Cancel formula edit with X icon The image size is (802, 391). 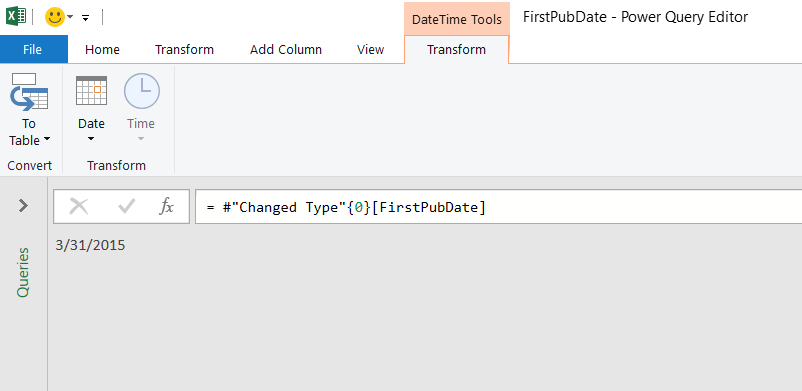point(79,207)
